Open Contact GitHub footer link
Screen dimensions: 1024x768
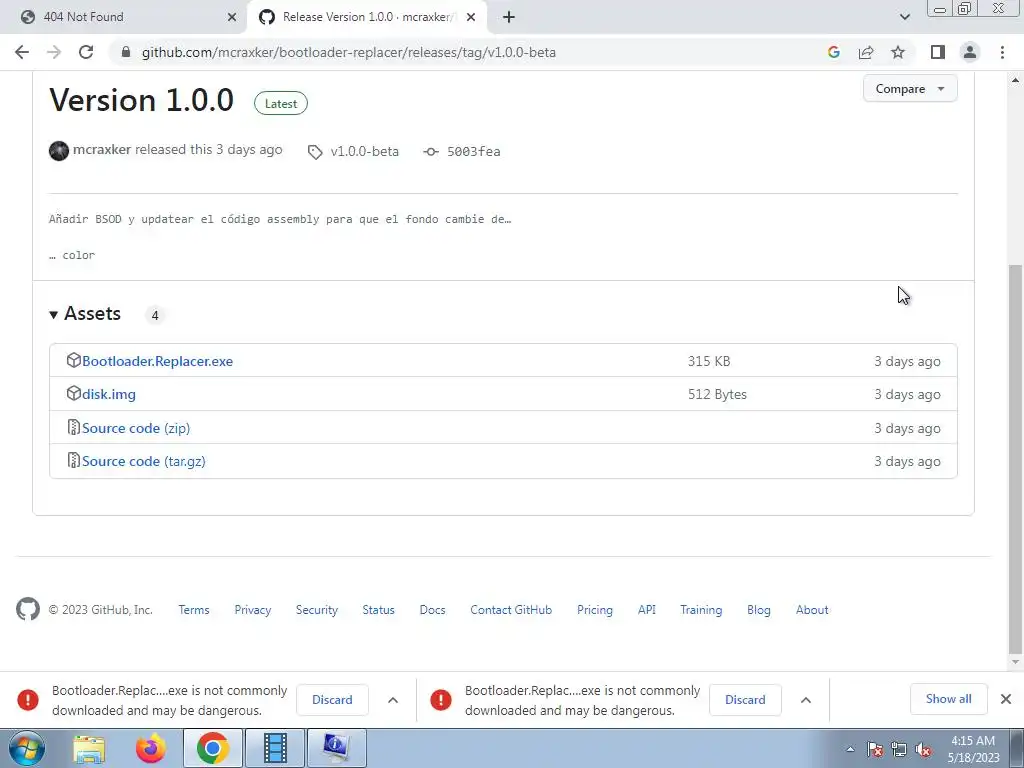point(511,610)
